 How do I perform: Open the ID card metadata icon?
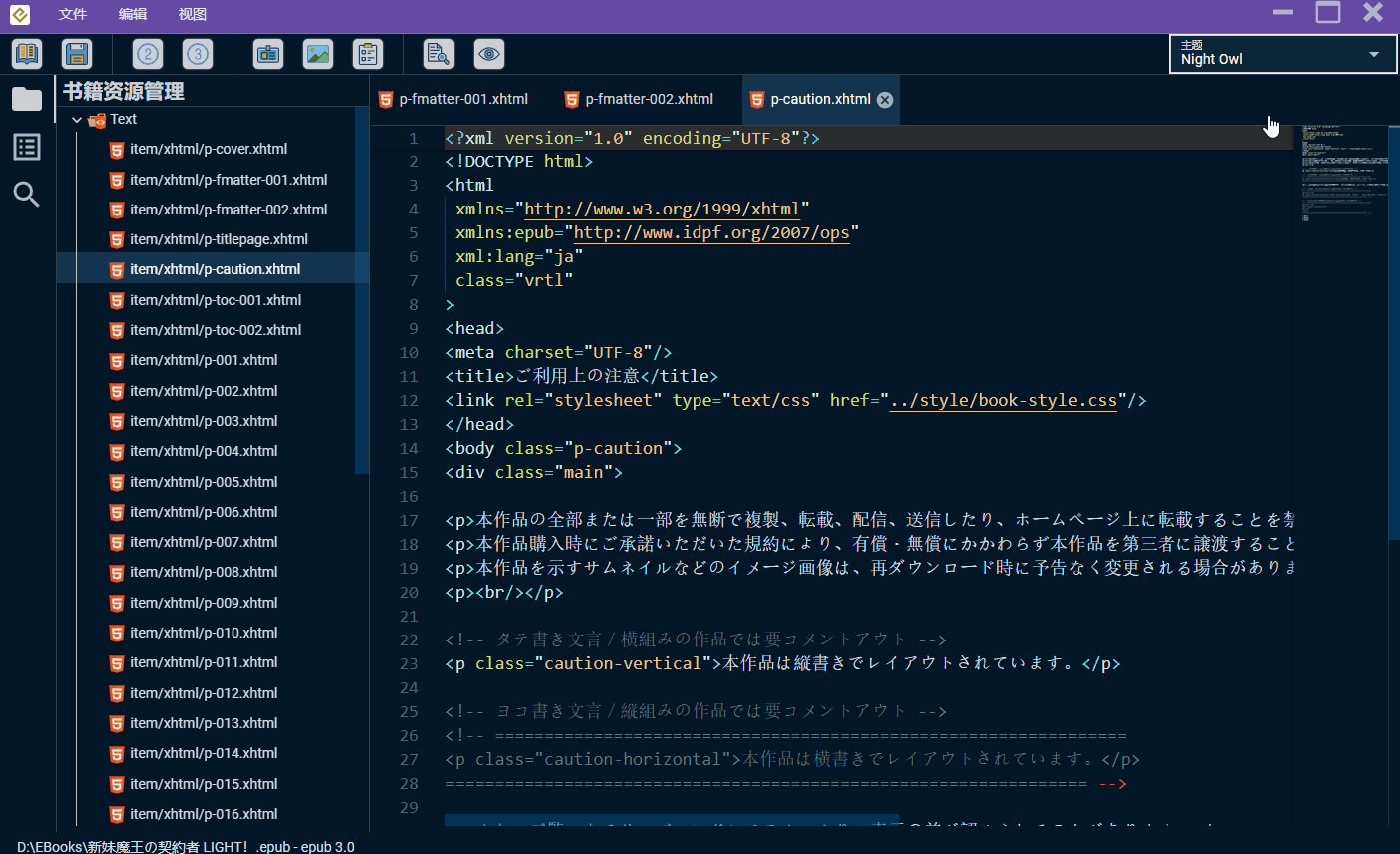[x=268, y=54]
